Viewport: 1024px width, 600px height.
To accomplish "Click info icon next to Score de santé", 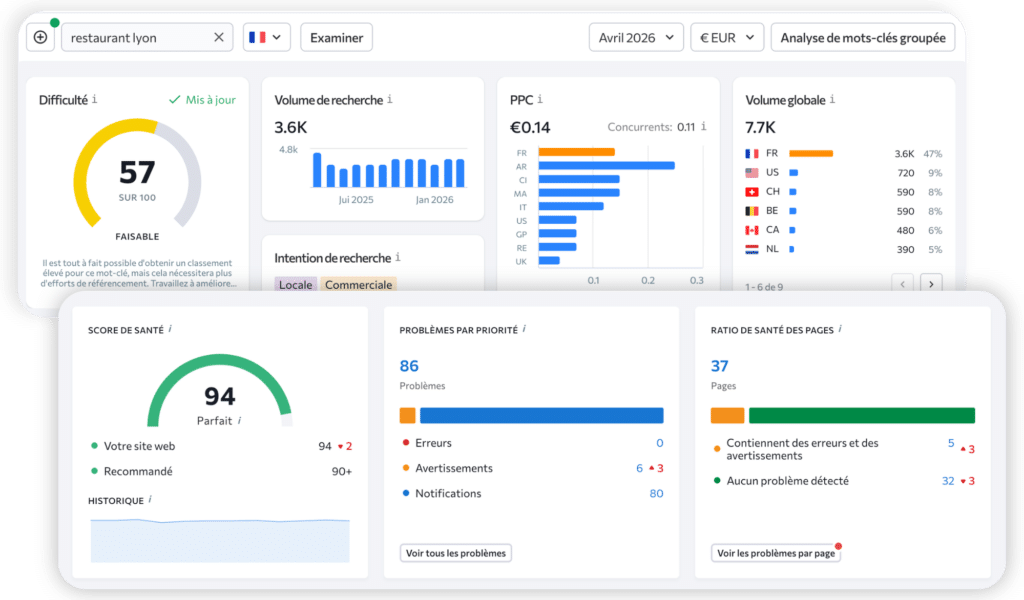I will [x=170, y=329].
